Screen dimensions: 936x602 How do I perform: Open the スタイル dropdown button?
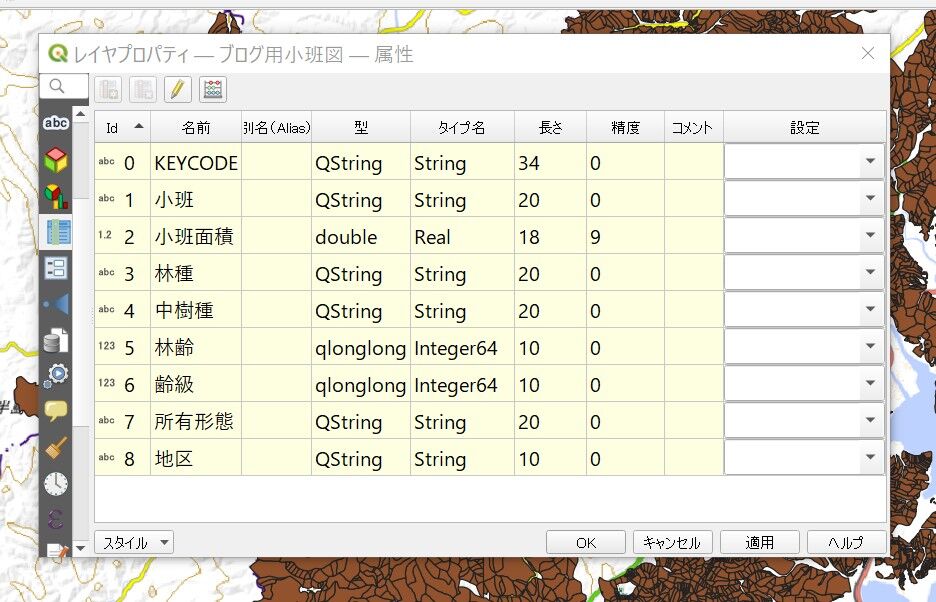point(134,542)
